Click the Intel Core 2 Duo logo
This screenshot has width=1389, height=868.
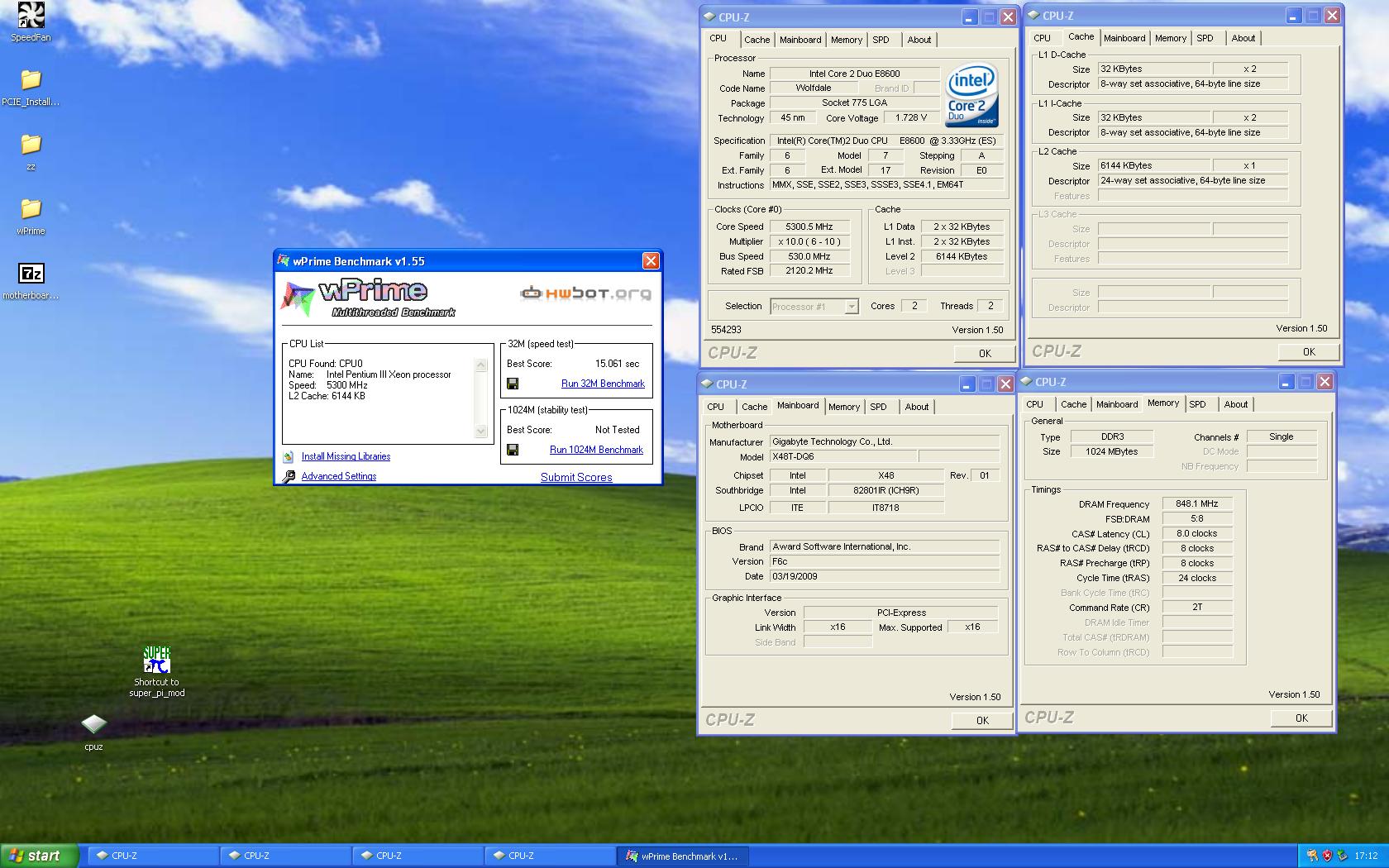tap(971, 95)
